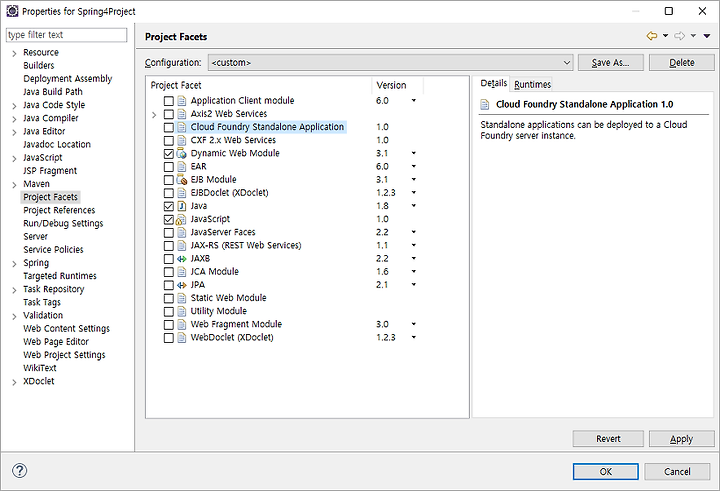
Task: Uncheck the Java facet checkbox
Action: pyautogui.click(x=169, y=206)
